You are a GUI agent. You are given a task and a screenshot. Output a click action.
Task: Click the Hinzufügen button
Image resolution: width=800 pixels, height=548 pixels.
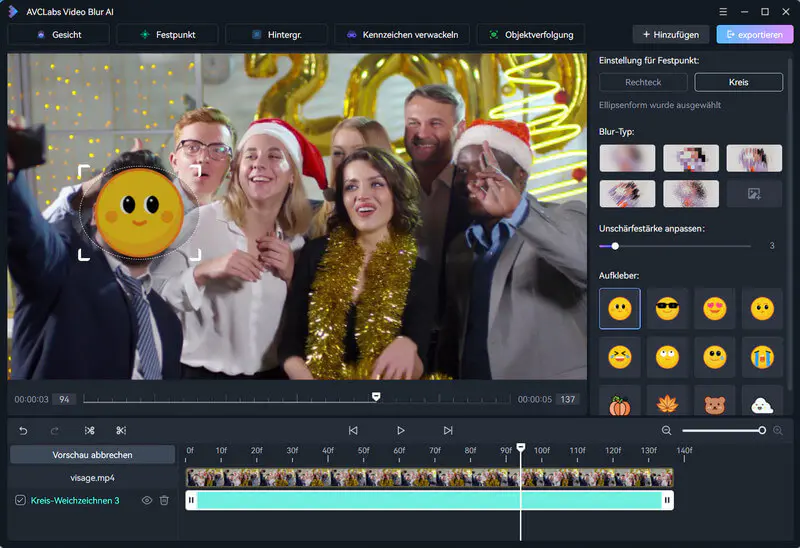click(671, 35)
